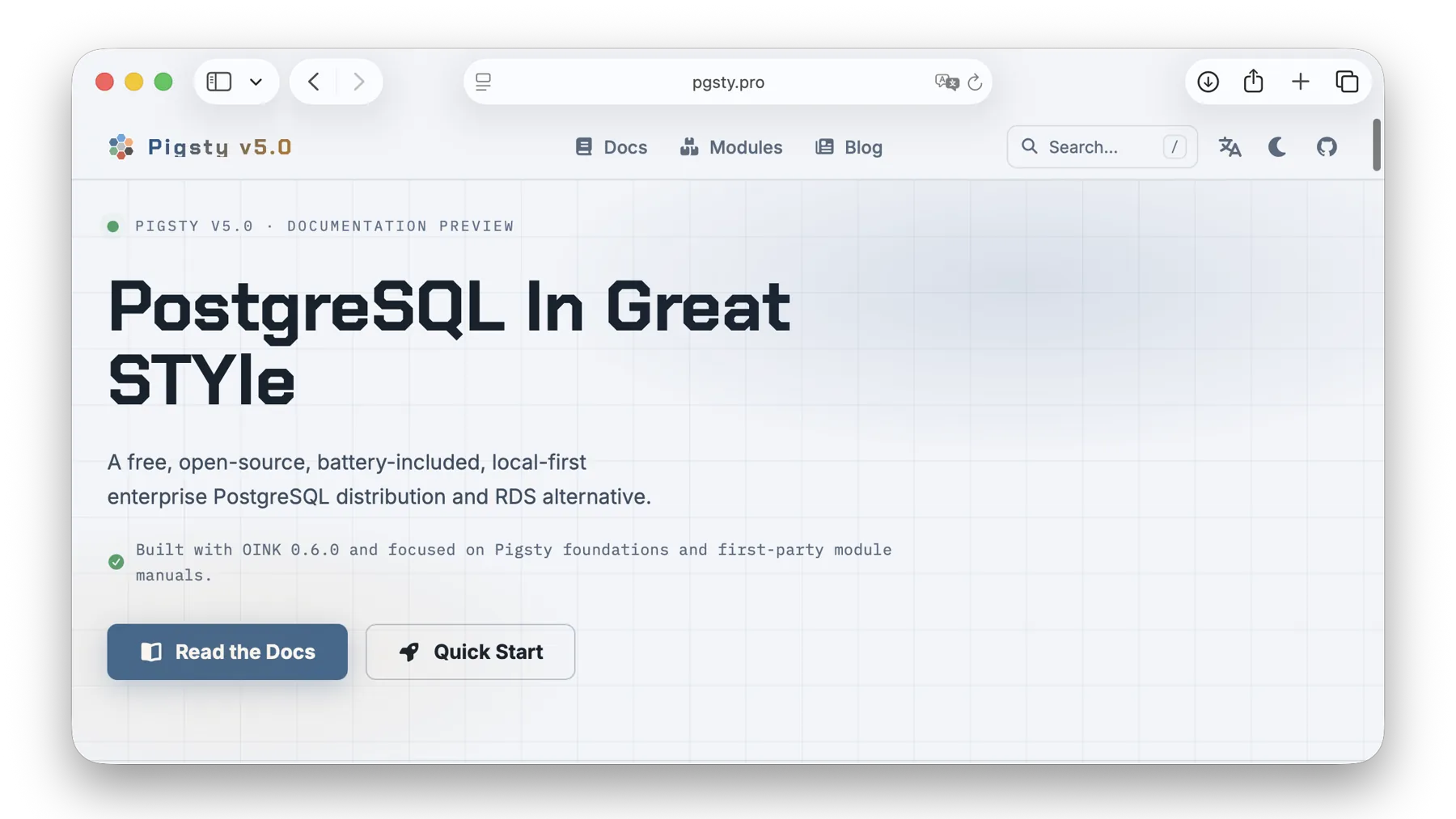The image size is (1456, 819).
Task: Open the GitHub repository icon
Action: (x=1327, y=147)
